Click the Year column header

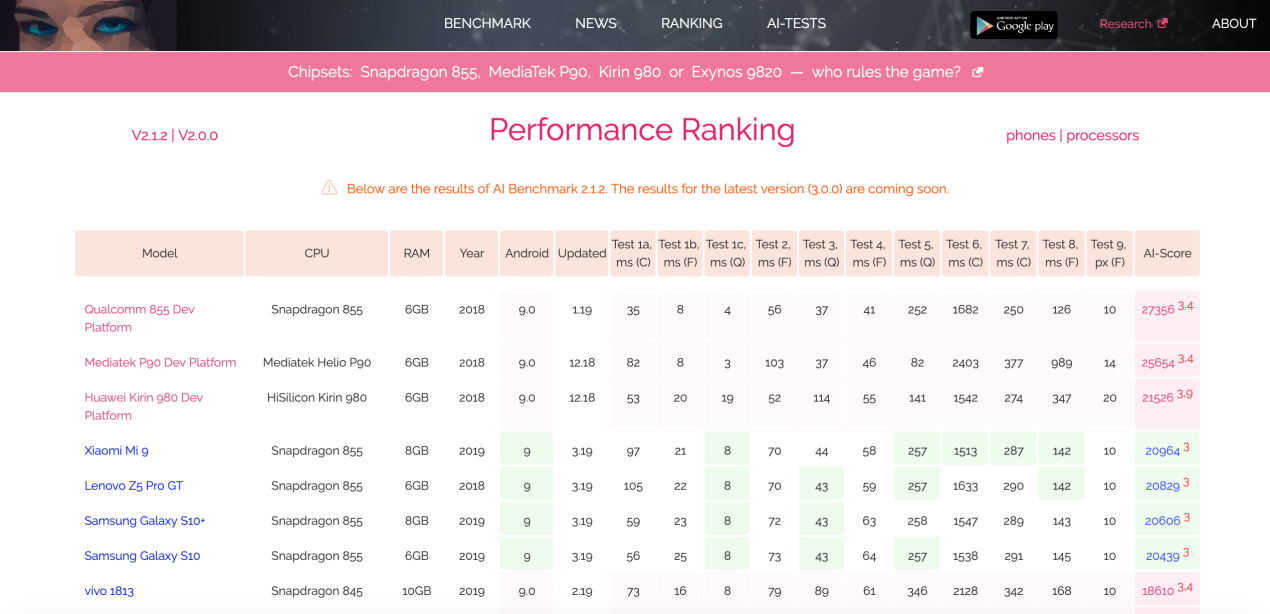(x=472, y=253)
